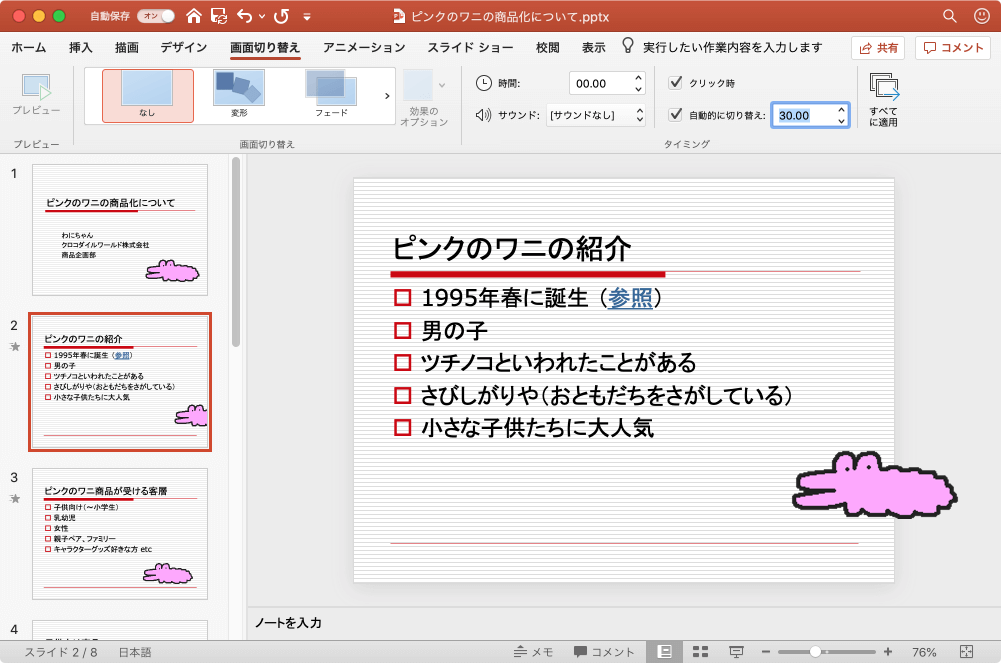
Task: Switch to the 挿入 tab
Action: click(x=80, y=47)
